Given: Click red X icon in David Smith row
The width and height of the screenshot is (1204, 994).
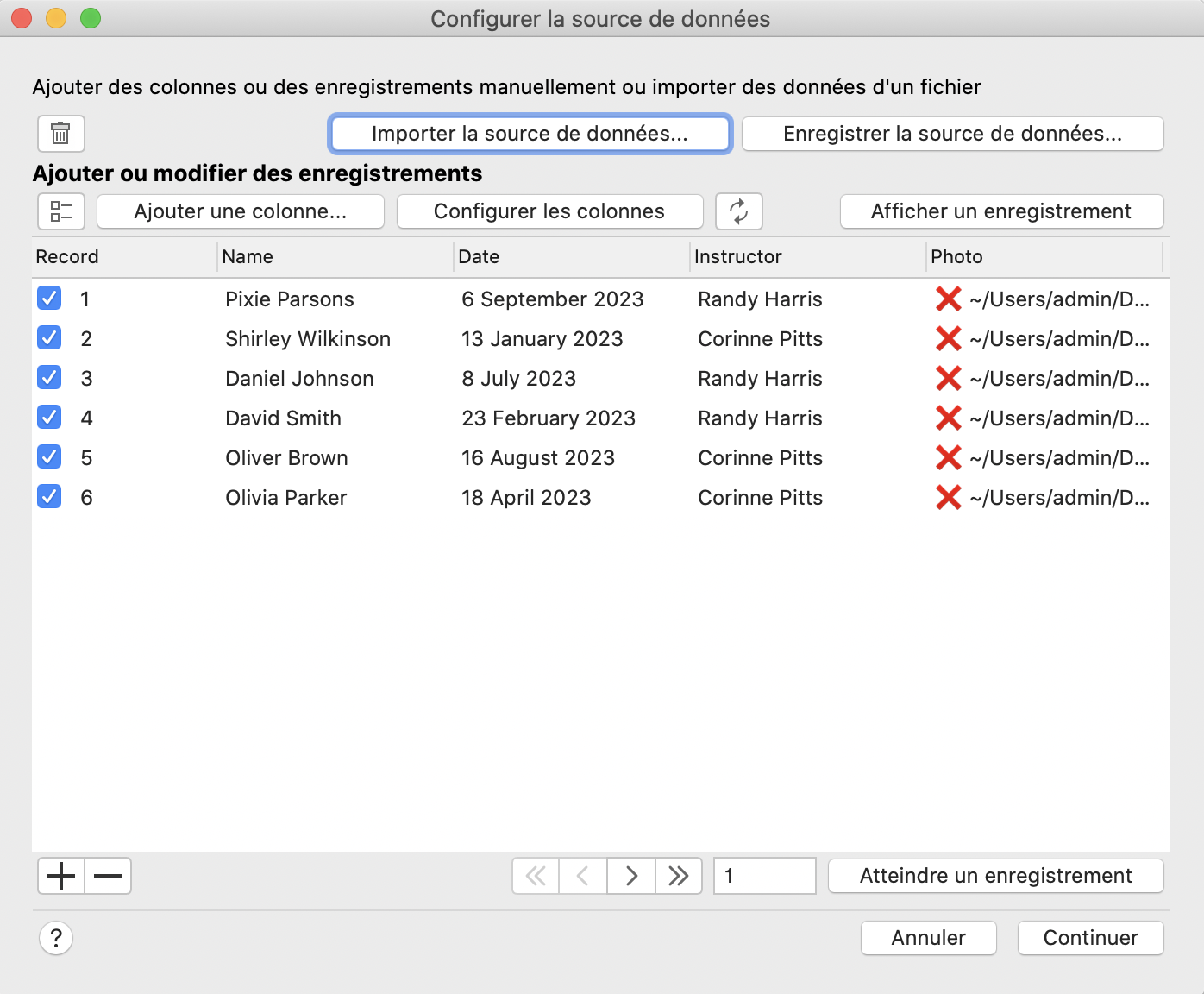Looking at the screenshot, I should point(949,418).
